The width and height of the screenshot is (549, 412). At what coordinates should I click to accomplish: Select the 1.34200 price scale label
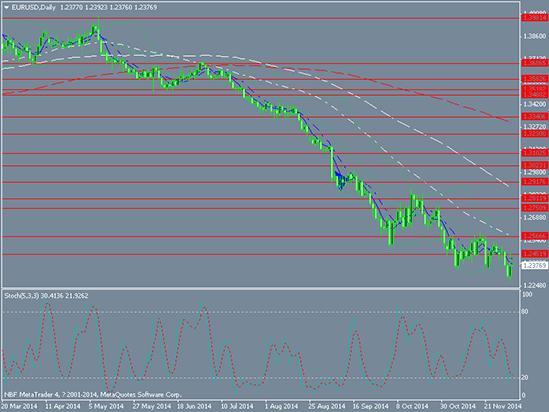535,104
